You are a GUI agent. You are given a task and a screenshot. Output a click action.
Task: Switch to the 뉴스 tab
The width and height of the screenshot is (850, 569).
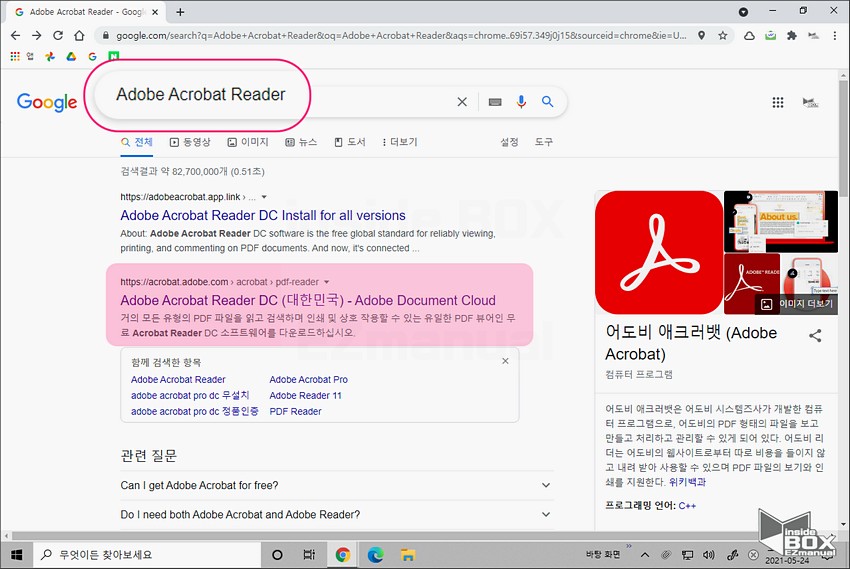(x=301, y=142)
